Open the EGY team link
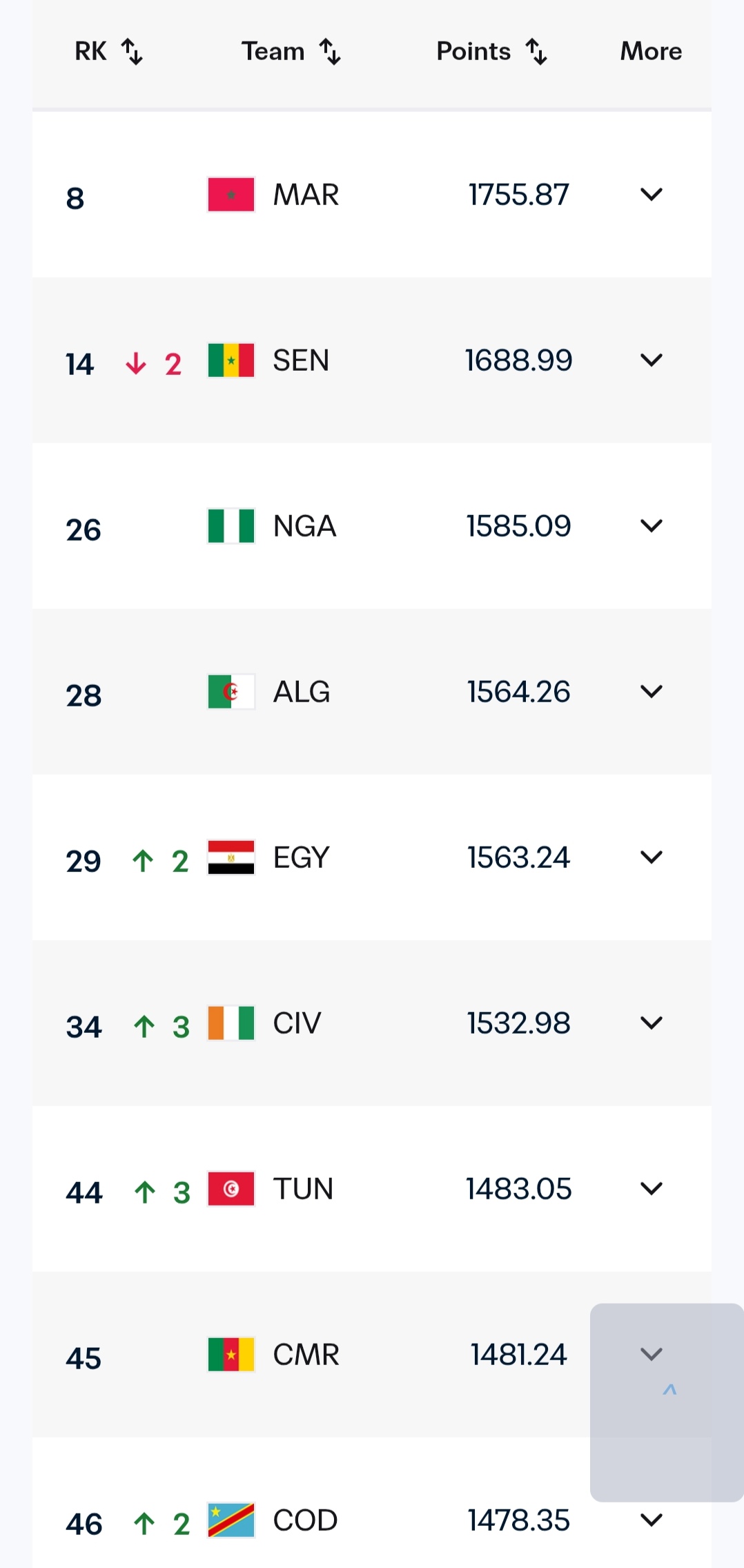 click(302, 858)
